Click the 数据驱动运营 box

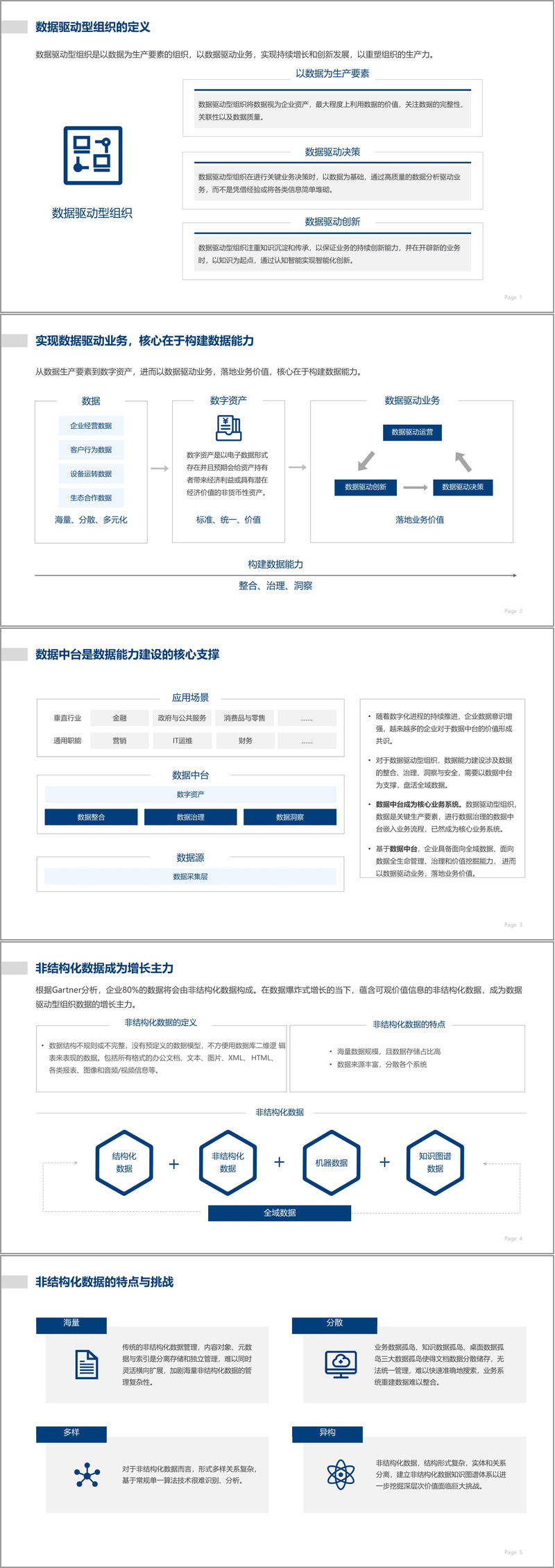click(412, 432)
